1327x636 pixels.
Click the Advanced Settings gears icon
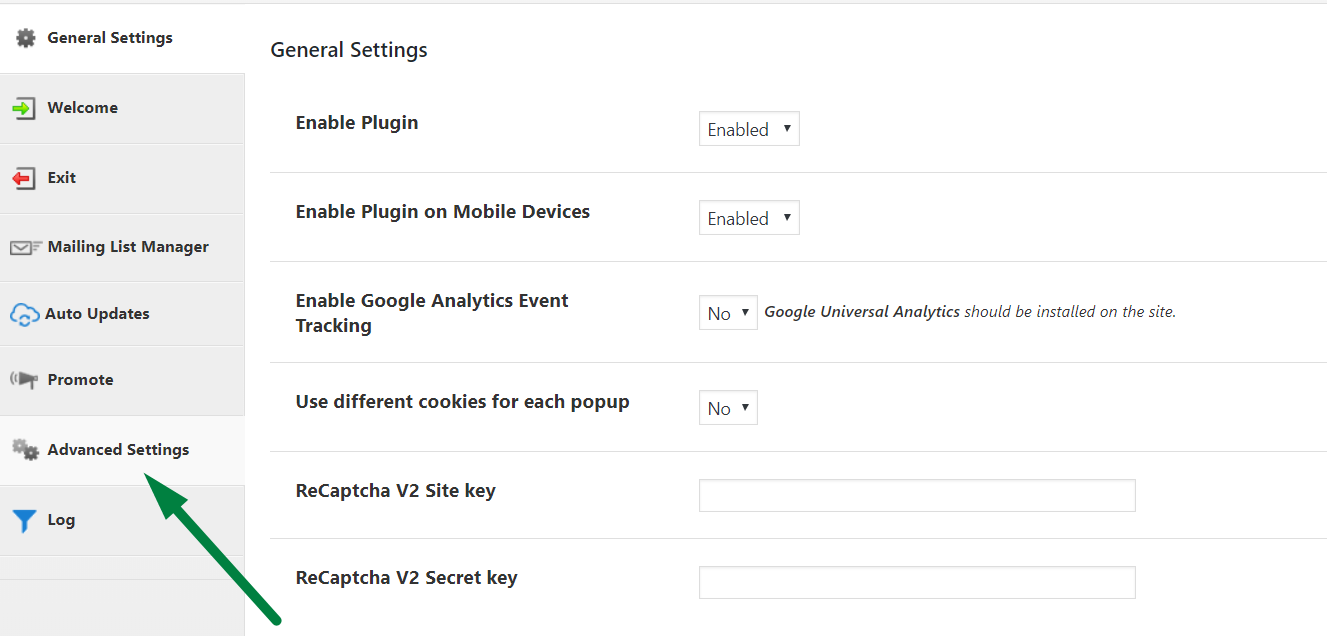[x=26, y=450]
